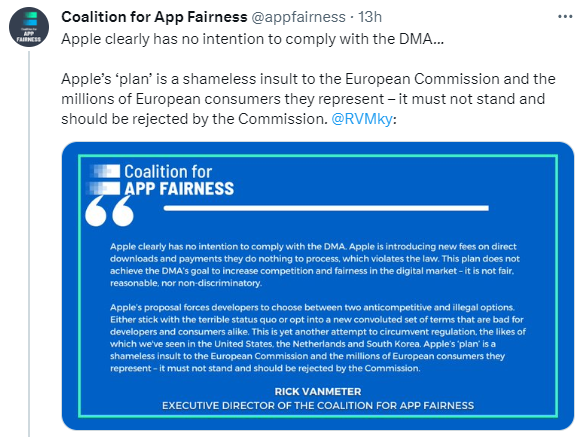Click the vertical thread line below avatar

pos(29,244)
